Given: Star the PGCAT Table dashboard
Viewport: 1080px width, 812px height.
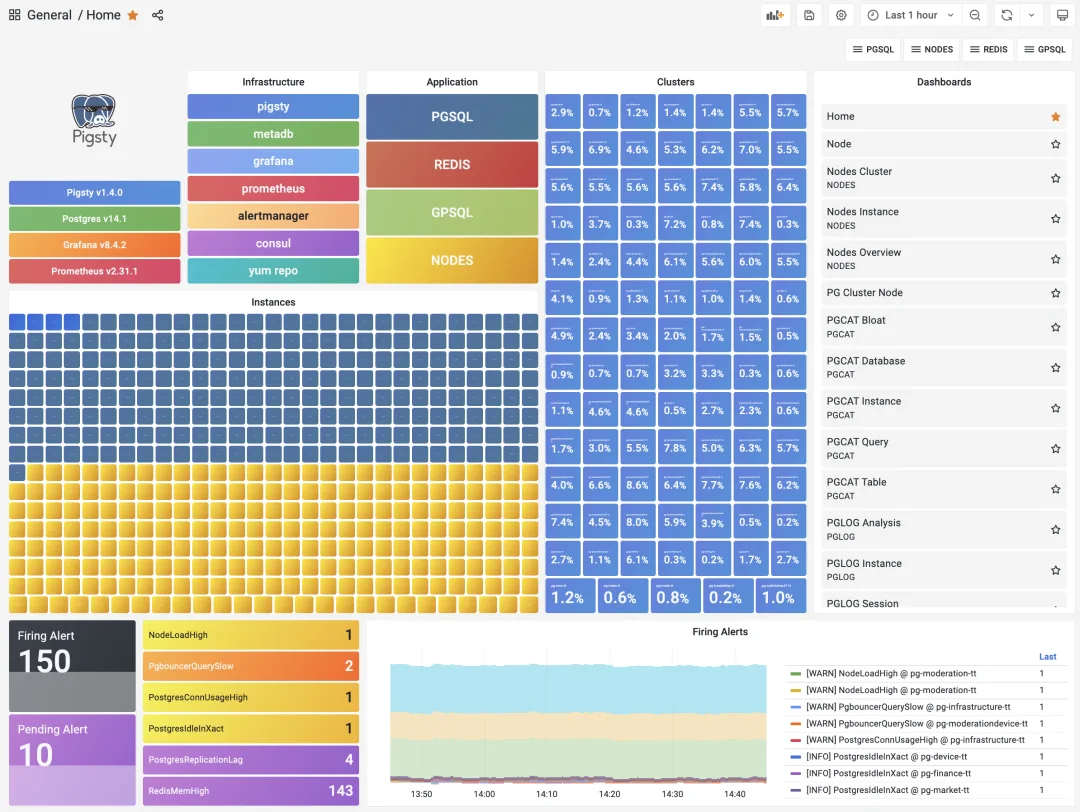Looking at the screenshot, I should tap(1055, 490).
